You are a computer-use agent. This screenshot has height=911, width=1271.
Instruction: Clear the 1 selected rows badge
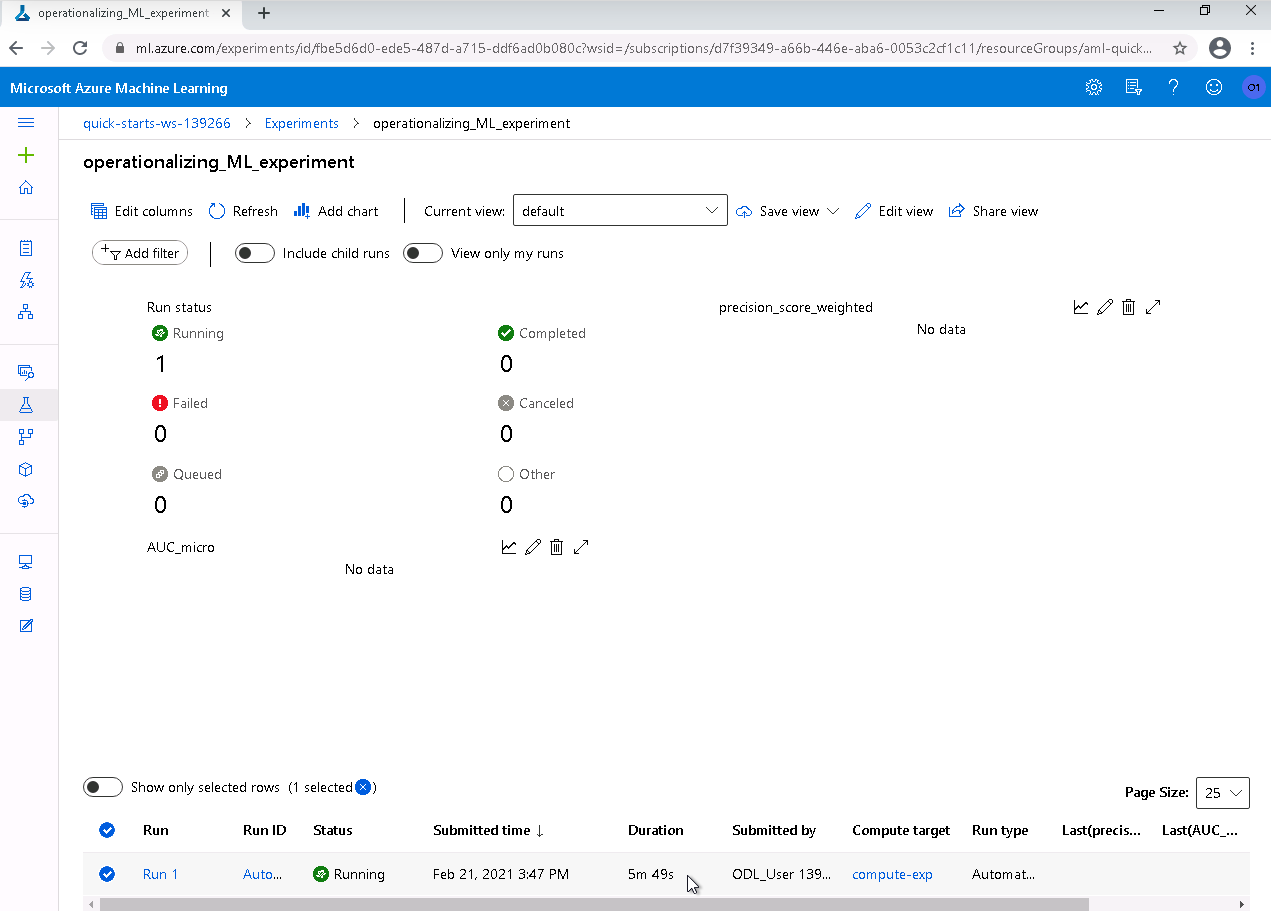pos(363,787)
